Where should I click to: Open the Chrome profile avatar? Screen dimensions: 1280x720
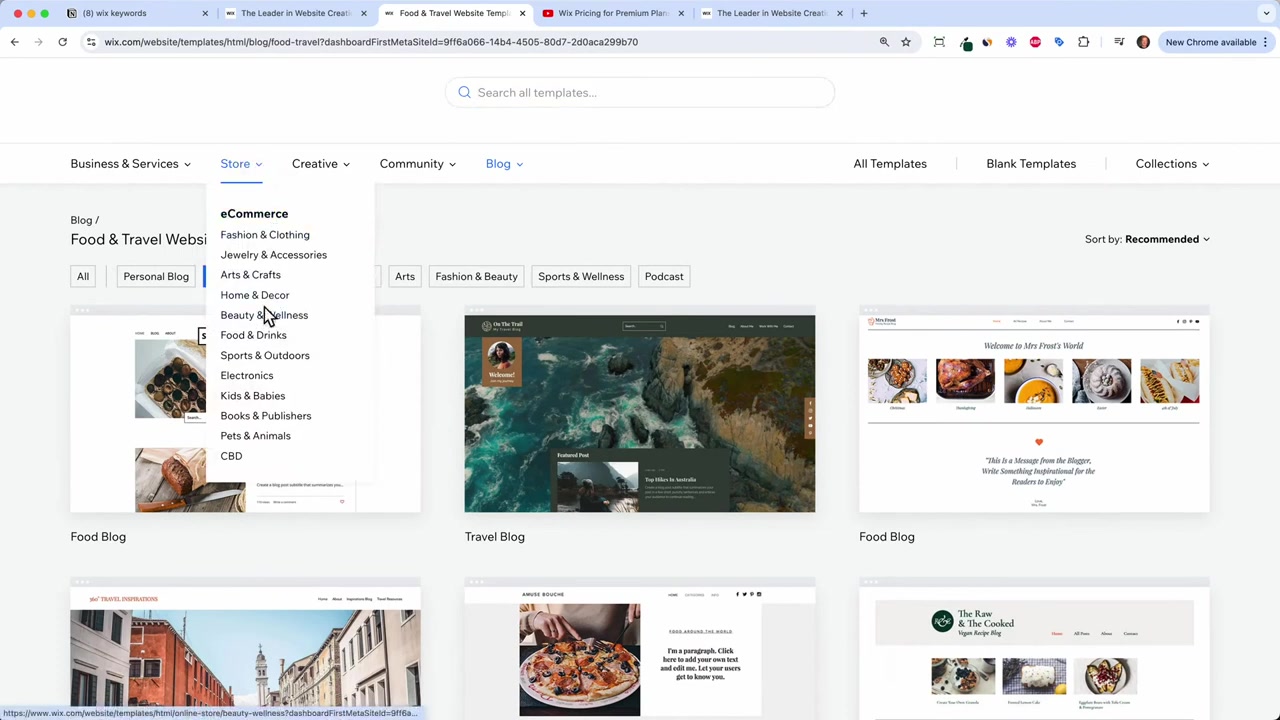coord(1143,42)
